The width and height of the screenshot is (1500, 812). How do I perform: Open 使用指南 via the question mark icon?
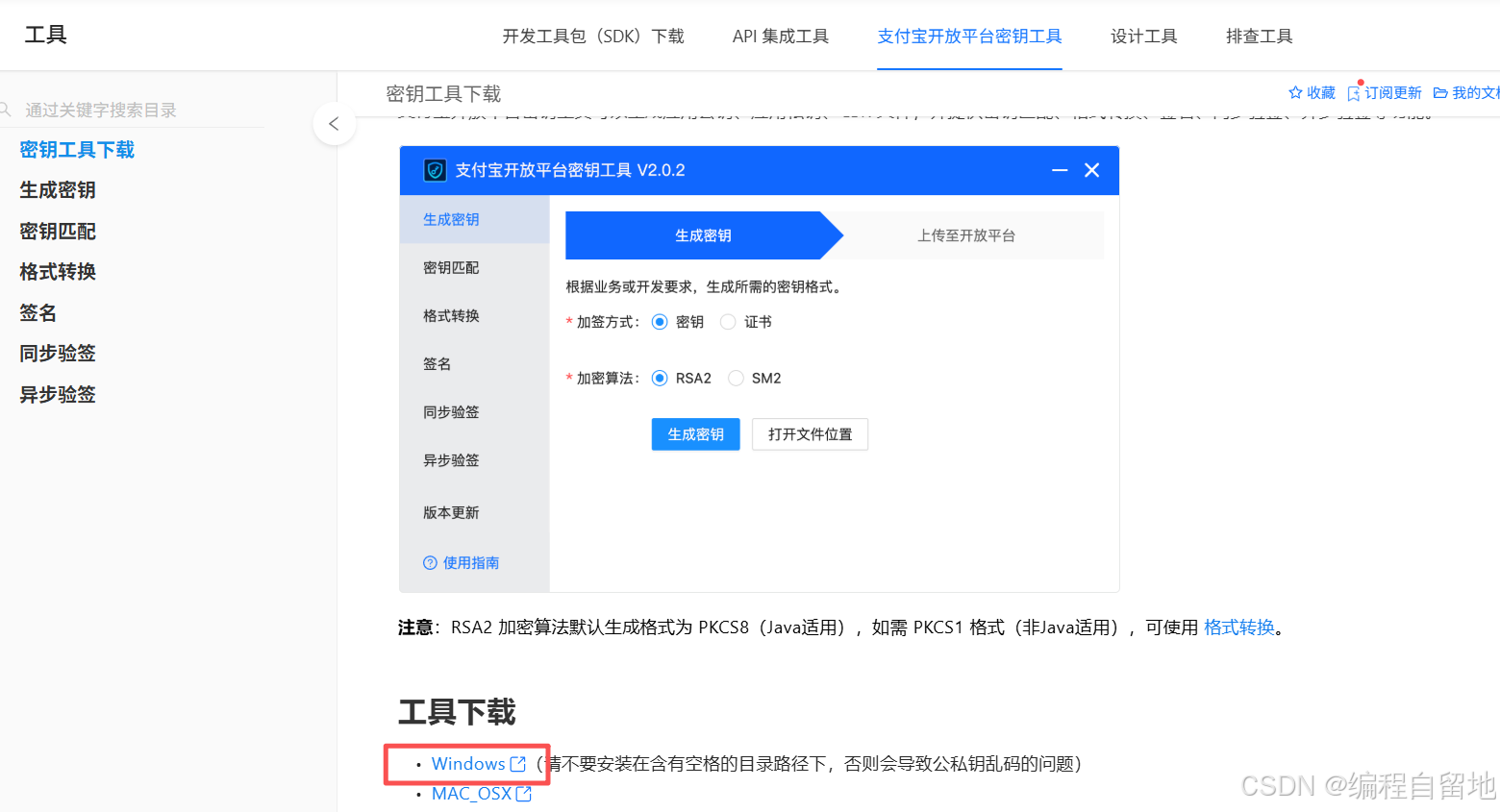430,563
